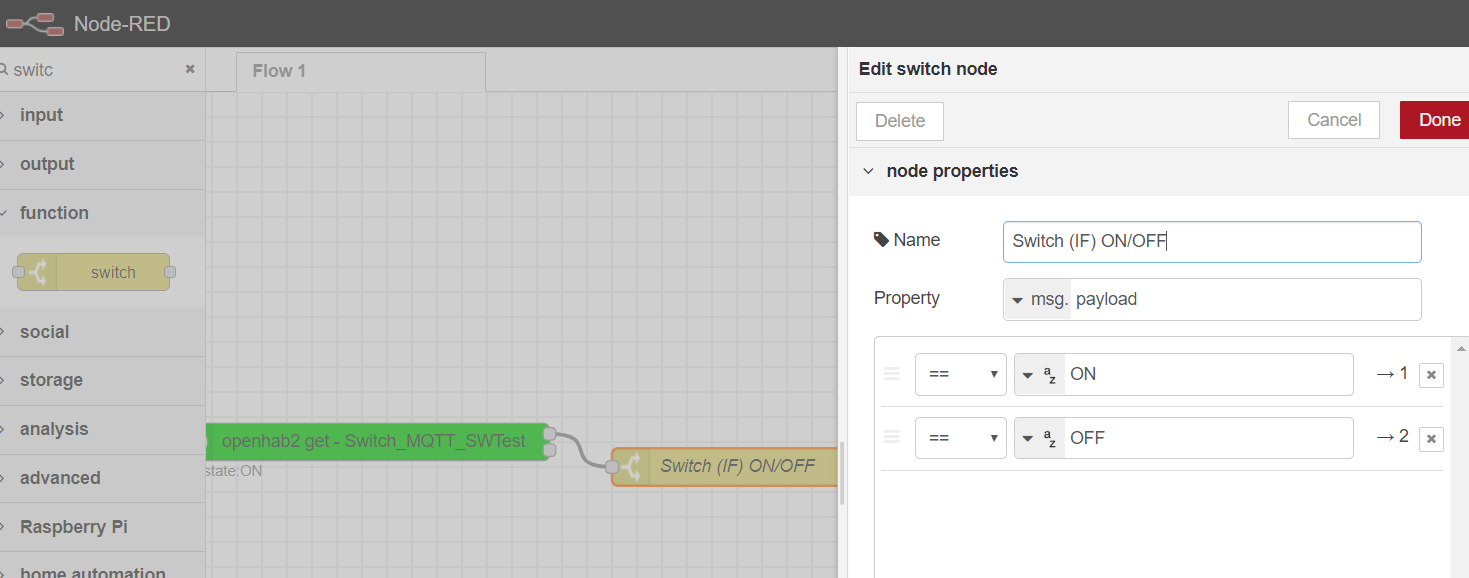The height and width of the screenshot is (578, 1469).
Task: Grab the drag handle of the ON rule
Action: click(892, 374)
